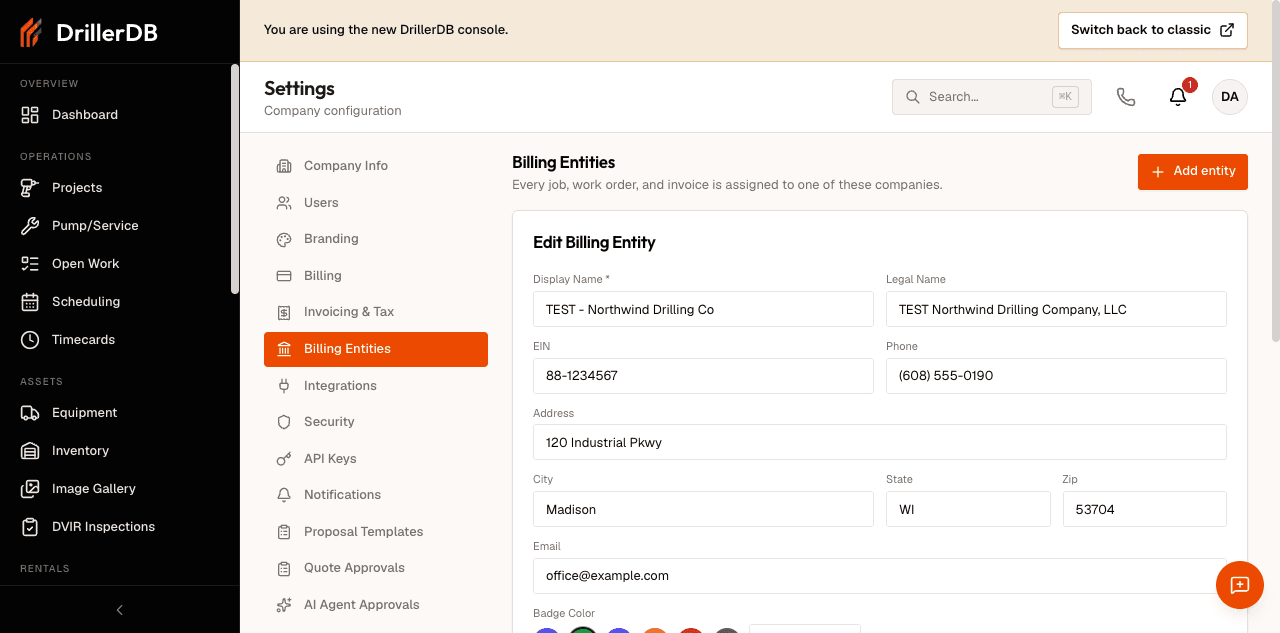This screenshot has width=1280, height=633.
Task: Go to Projects in sidebar
Action: point(115,188)
